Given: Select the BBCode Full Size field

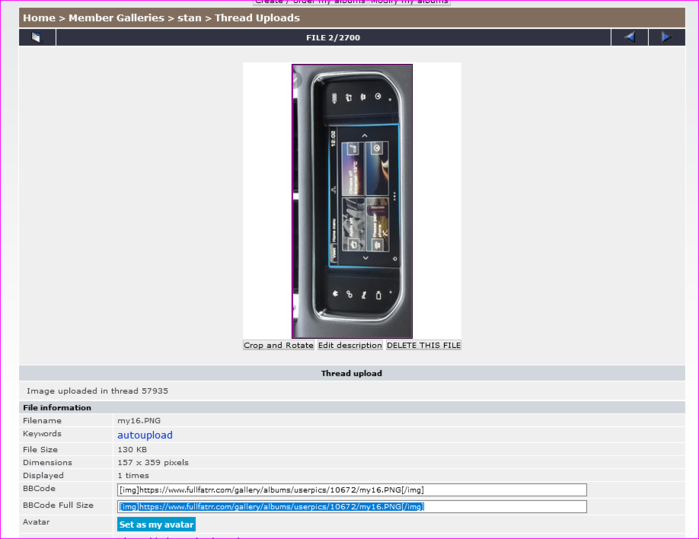Looking at the screenshot, I should pyautogui.click(x=352, y=506).
